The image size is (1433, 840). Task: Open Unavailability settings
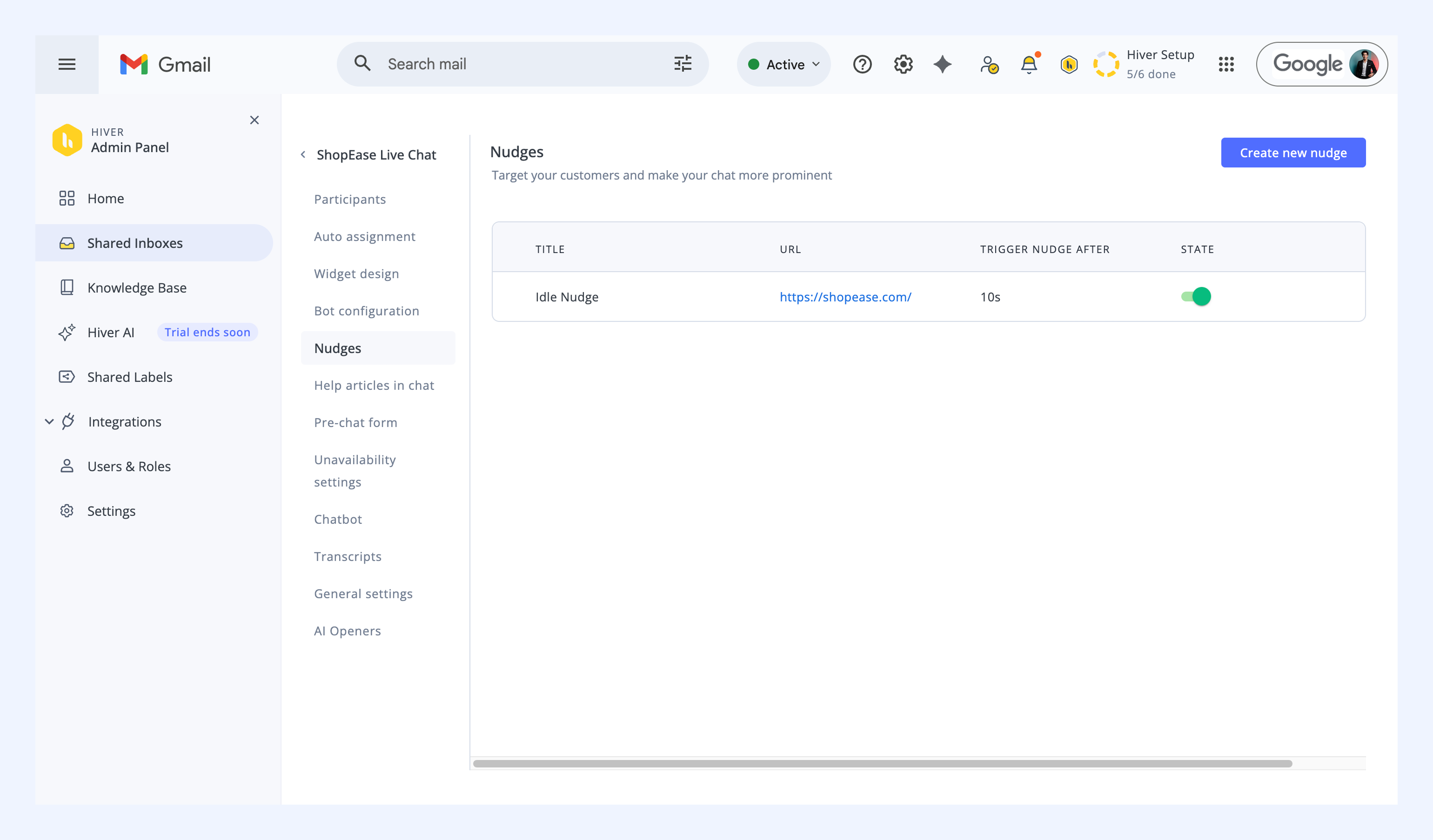tap(355, 471)
